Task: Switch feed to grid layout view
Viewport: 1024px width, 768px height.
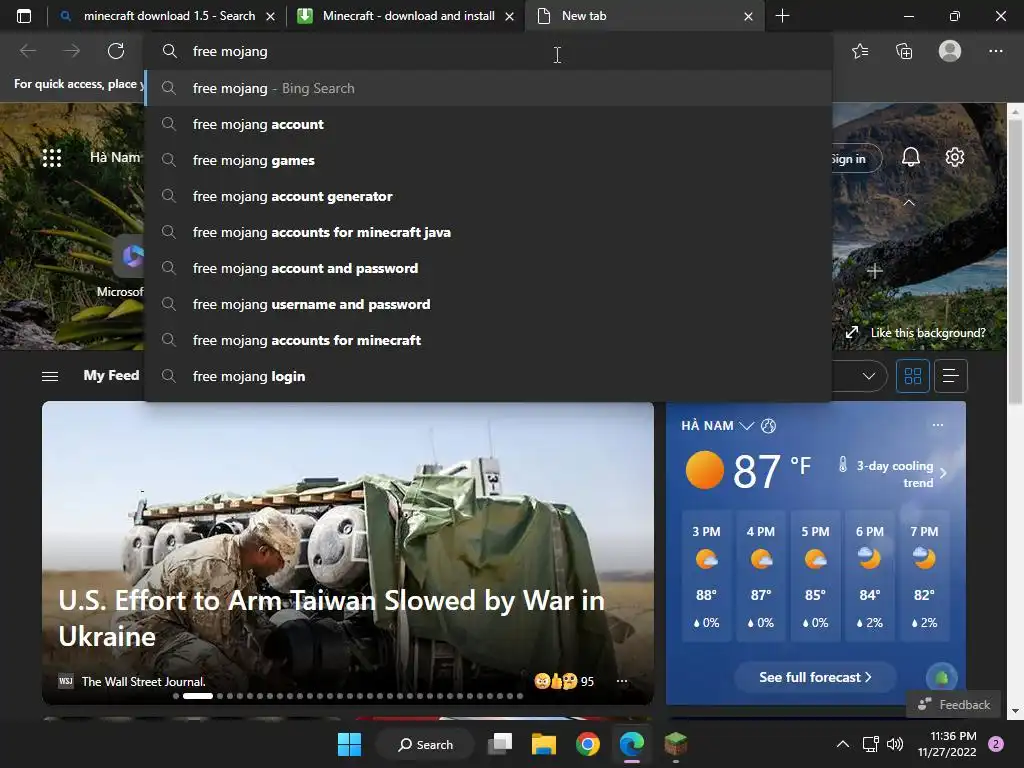Action: [912, 376]
